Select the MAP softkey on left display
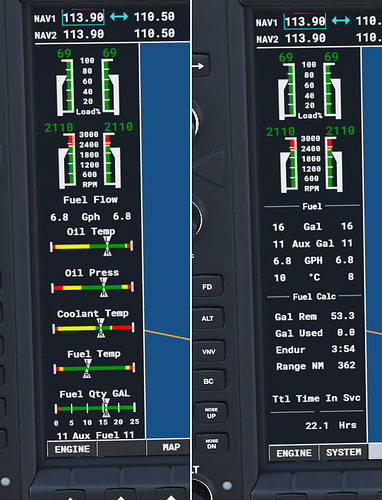 coord(171,447)
